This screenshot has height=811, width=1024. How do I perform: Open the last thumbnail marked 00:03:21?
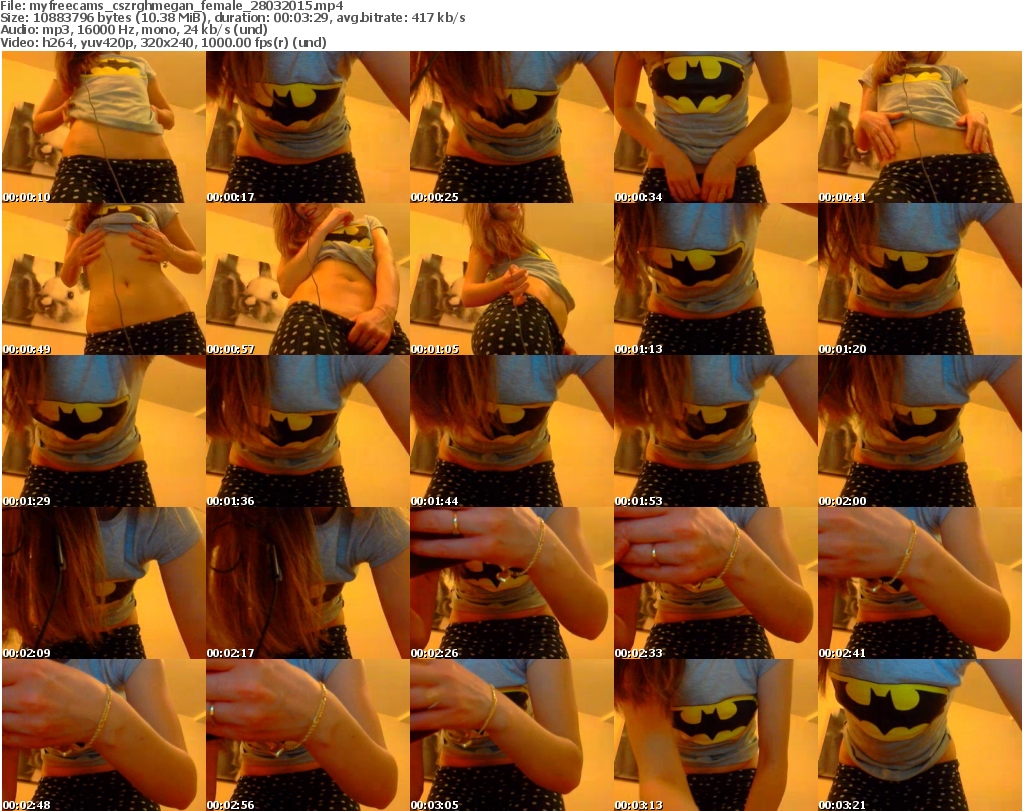point(920,735)
